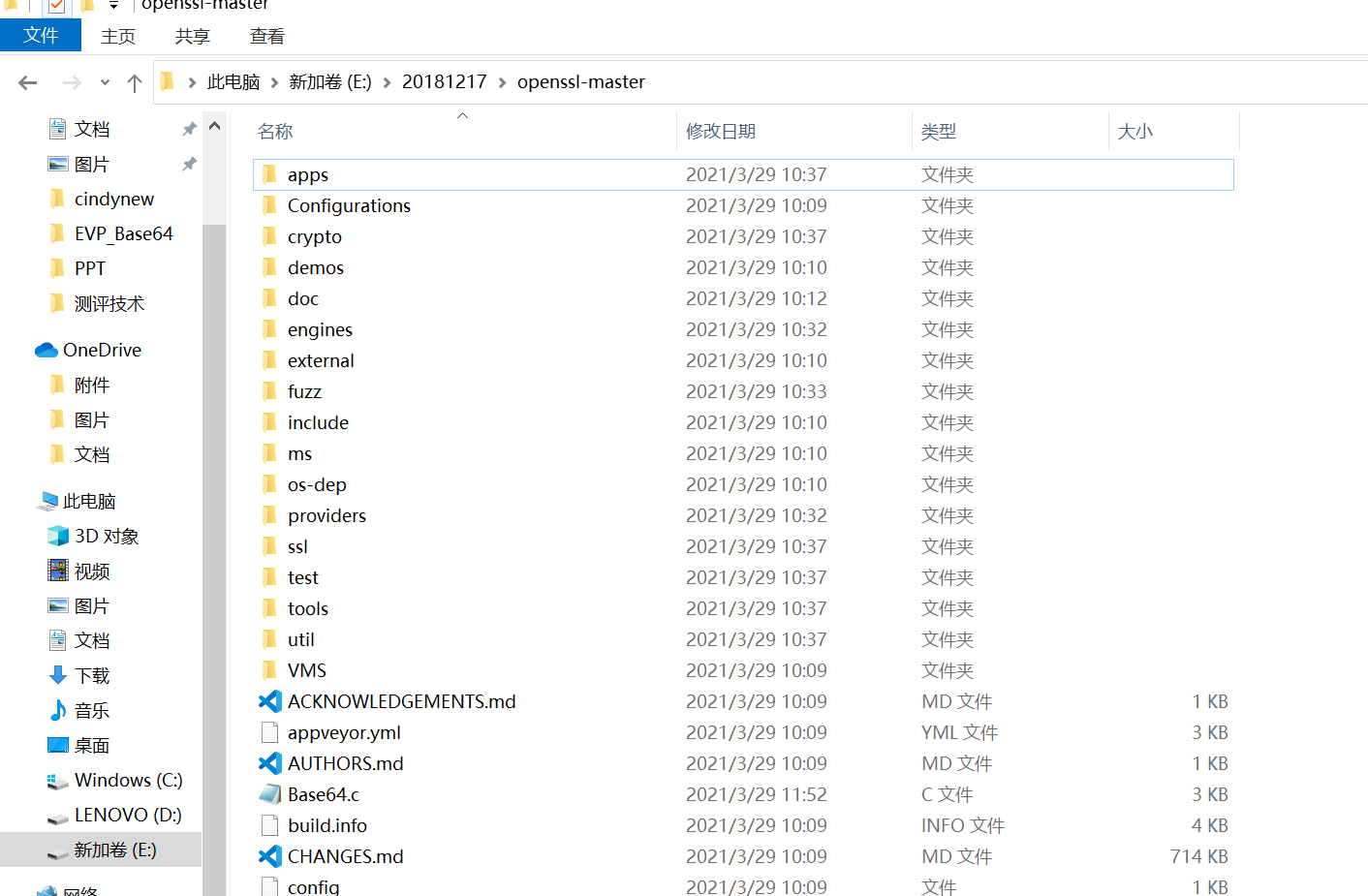
Task: Select the Configurations folder icon
Action: (x=269, y=205)
